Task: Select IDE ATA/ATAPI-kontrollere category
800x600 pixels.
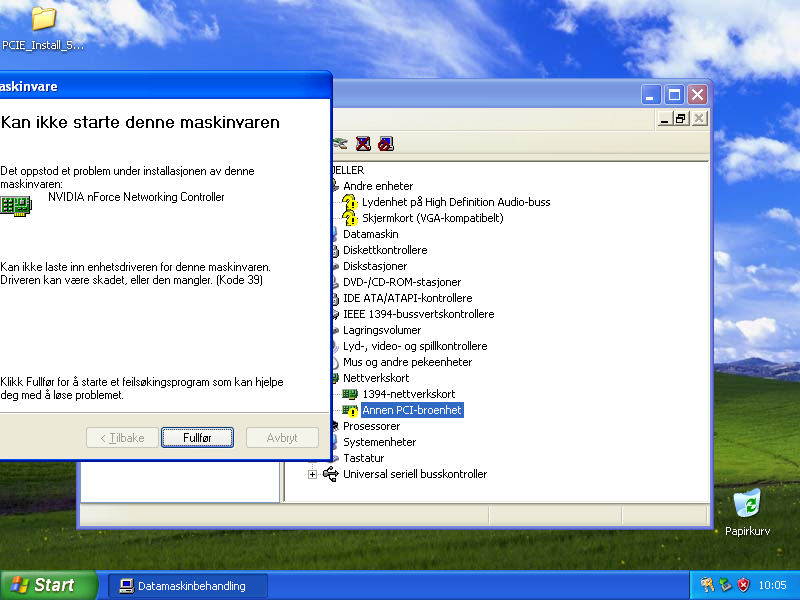Action: pyautogui.click(x=408, y=298)
